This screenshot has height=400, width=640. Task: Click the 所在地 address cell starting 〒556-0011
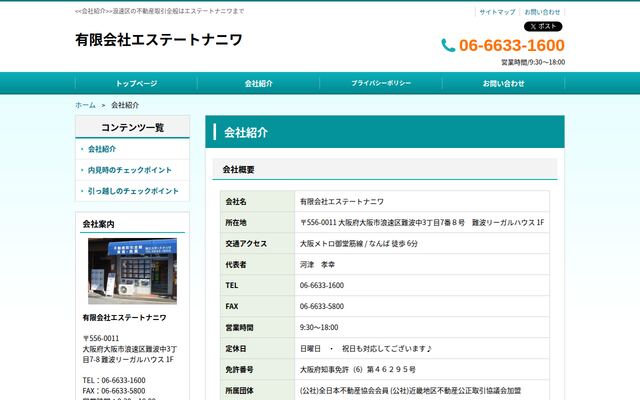point(422,222)
